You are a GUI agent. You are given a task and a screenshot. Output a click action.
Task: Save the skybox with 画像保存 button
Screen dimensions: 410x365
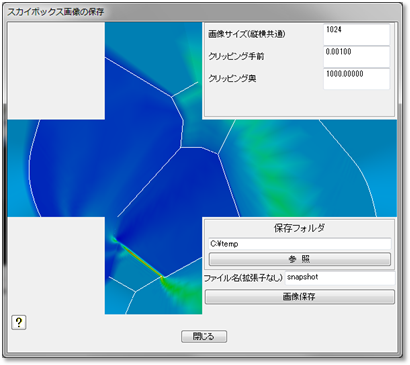click(300, 297)
